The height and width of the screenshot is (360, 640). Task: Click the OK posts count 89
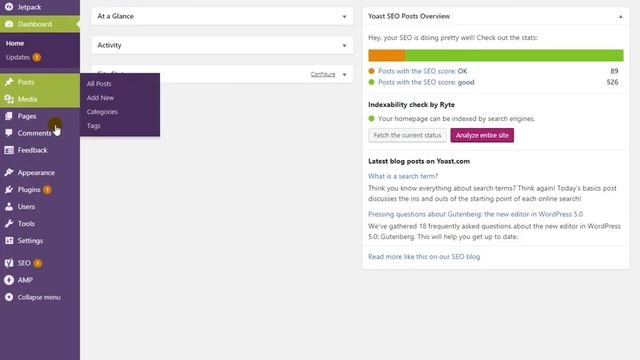coord(614,71)
